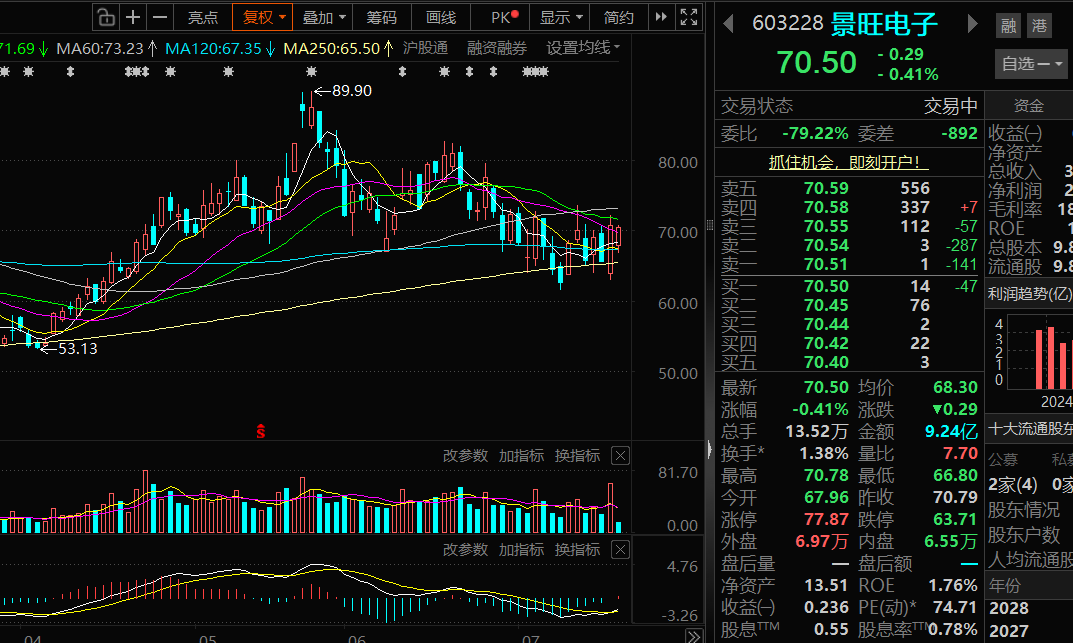Go to next stock with right arrow
The width and height of the screenshot is (1073, 643).
pyautogui.click(x=972, y=25)
